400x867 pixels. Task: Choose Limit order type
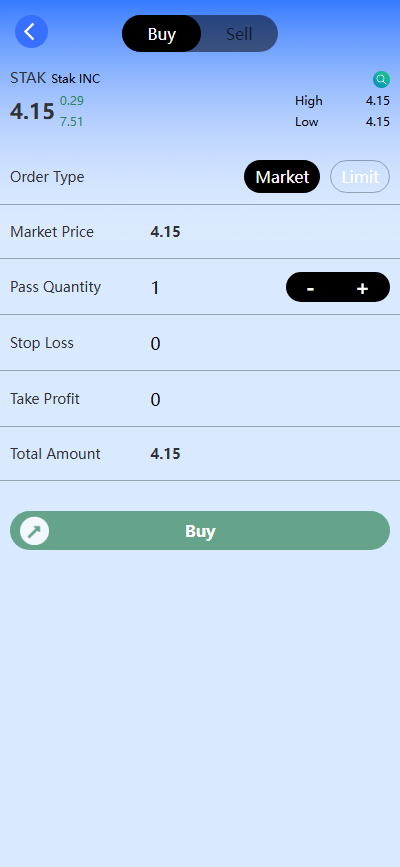(360, 177)
